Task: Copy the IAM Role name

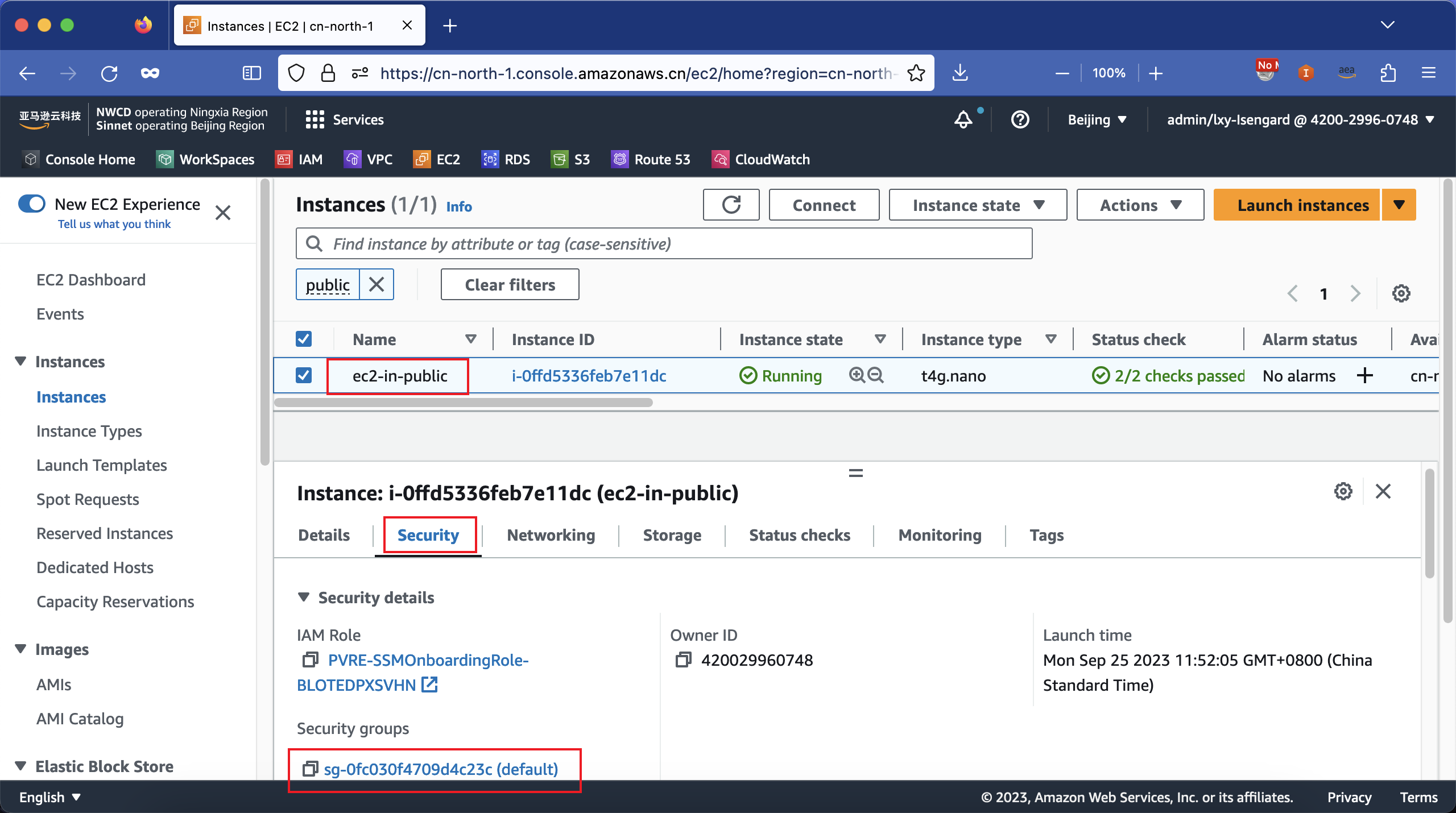Action: 310,660
